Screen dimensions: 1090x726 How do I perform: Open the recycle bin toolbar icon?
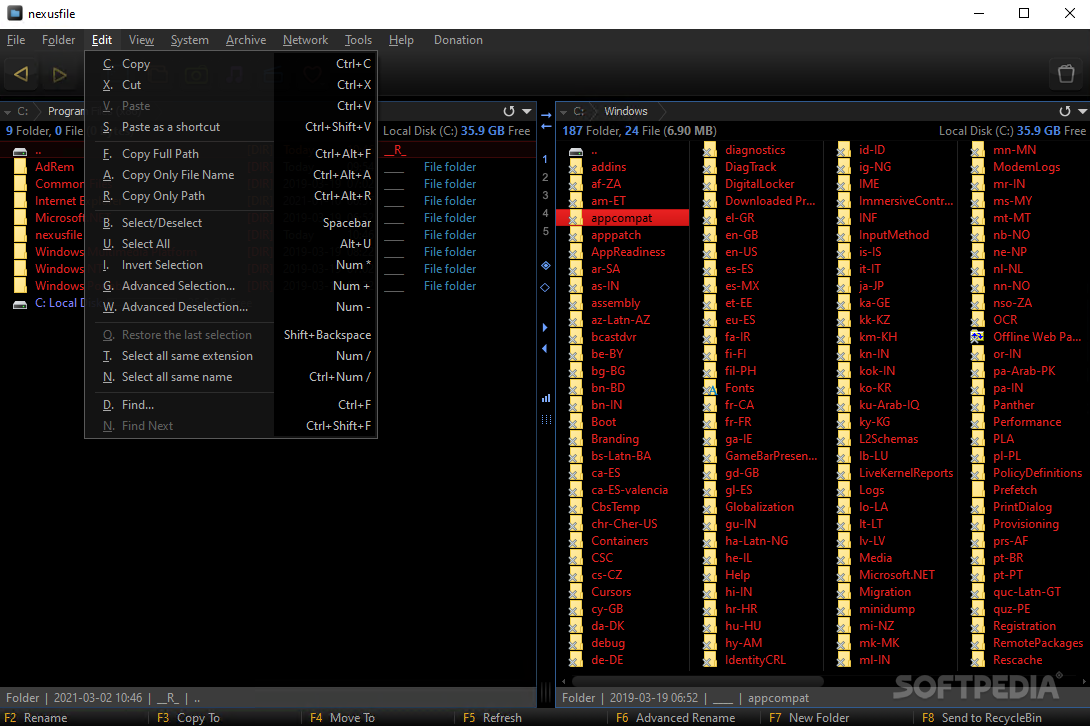tap(1066, 74)
